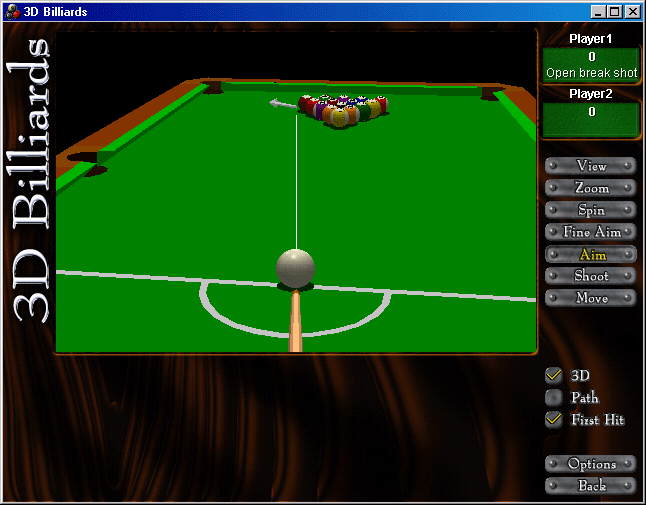This screenshot has width=646, height=505.
Task: Choose the Move button
Action: coord(591,297)
